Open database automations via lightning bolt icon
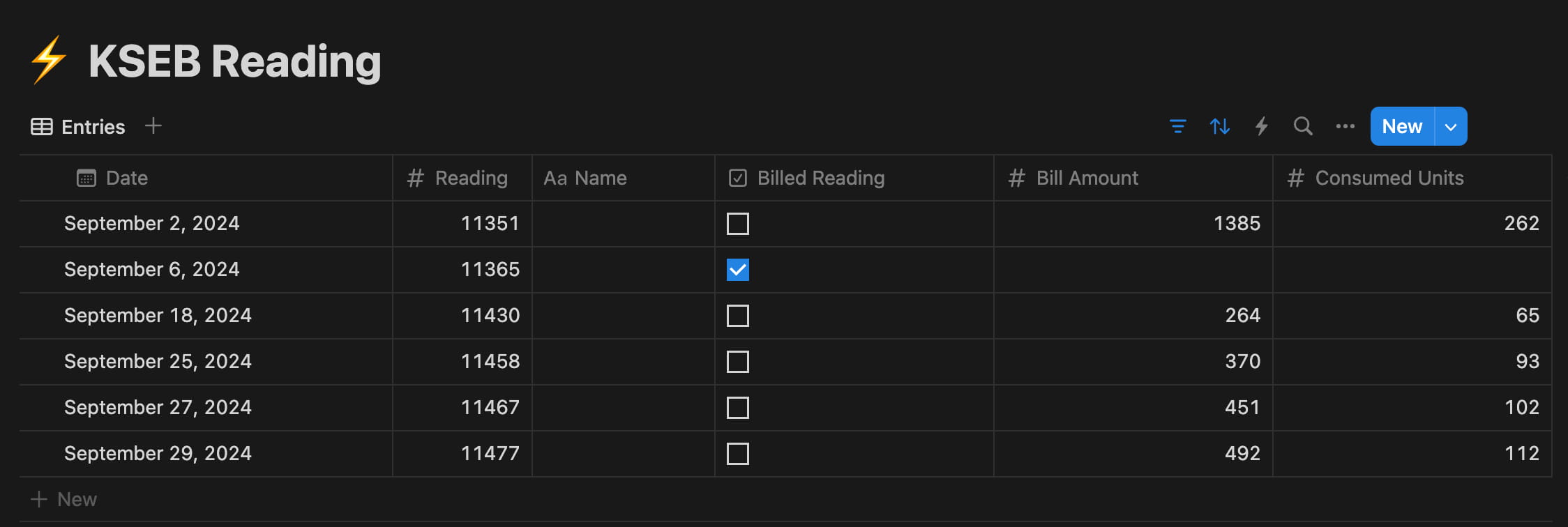Viewport: 1568px width, 527px height. (x=1261, y=126)
